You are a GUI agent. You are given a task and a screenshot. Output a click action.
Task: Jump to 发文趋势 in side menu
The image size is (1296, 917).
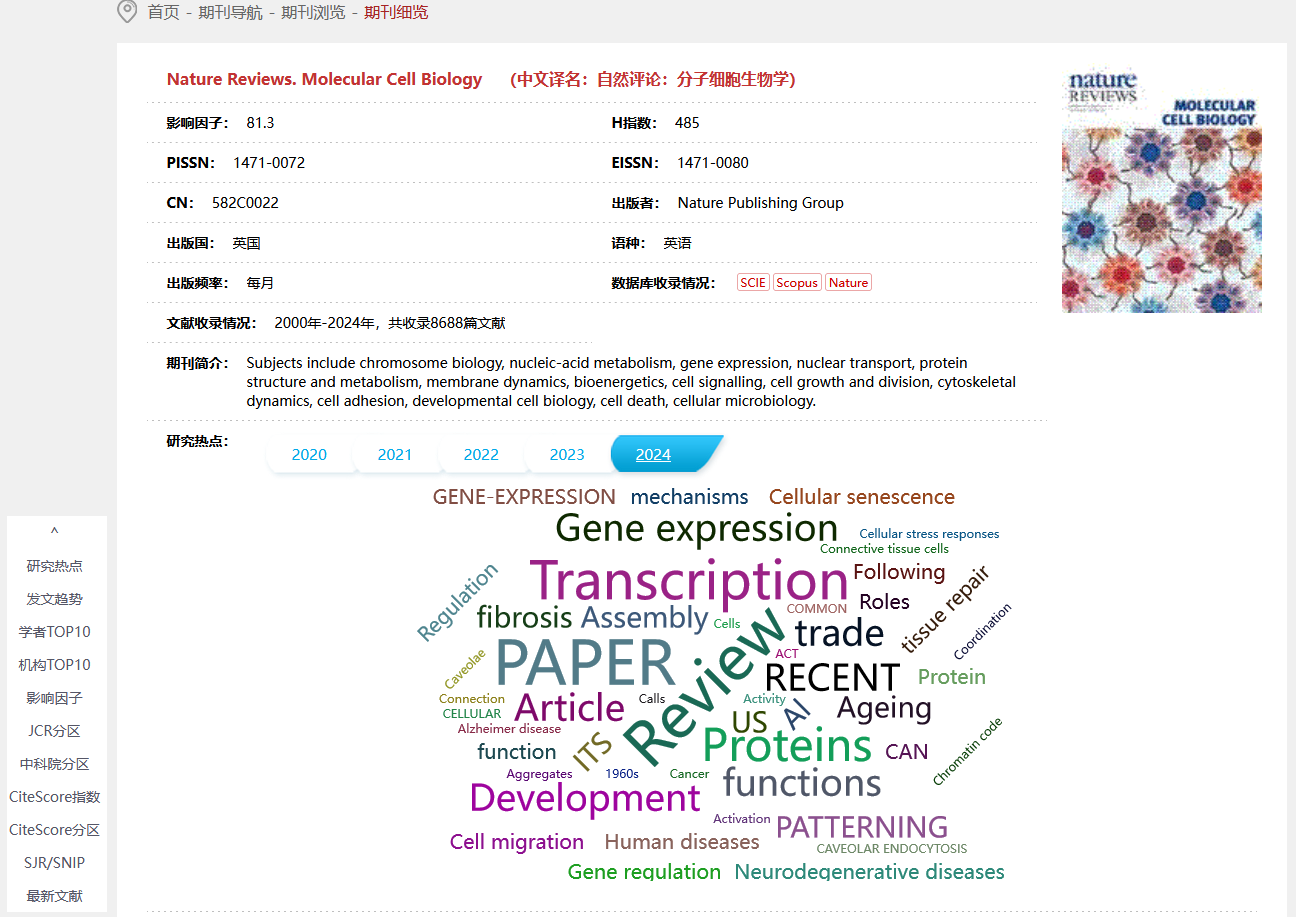[x=55, y=599]
